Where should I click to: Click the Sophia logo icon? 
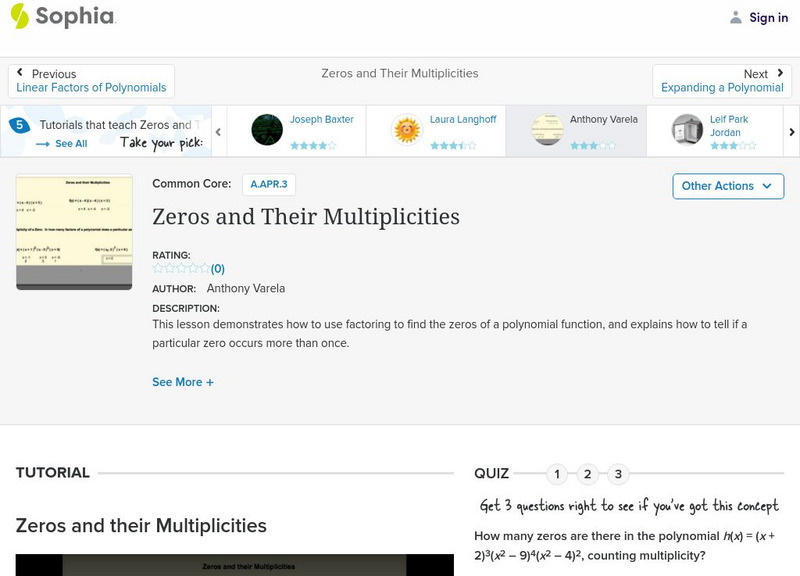[20, 16]
